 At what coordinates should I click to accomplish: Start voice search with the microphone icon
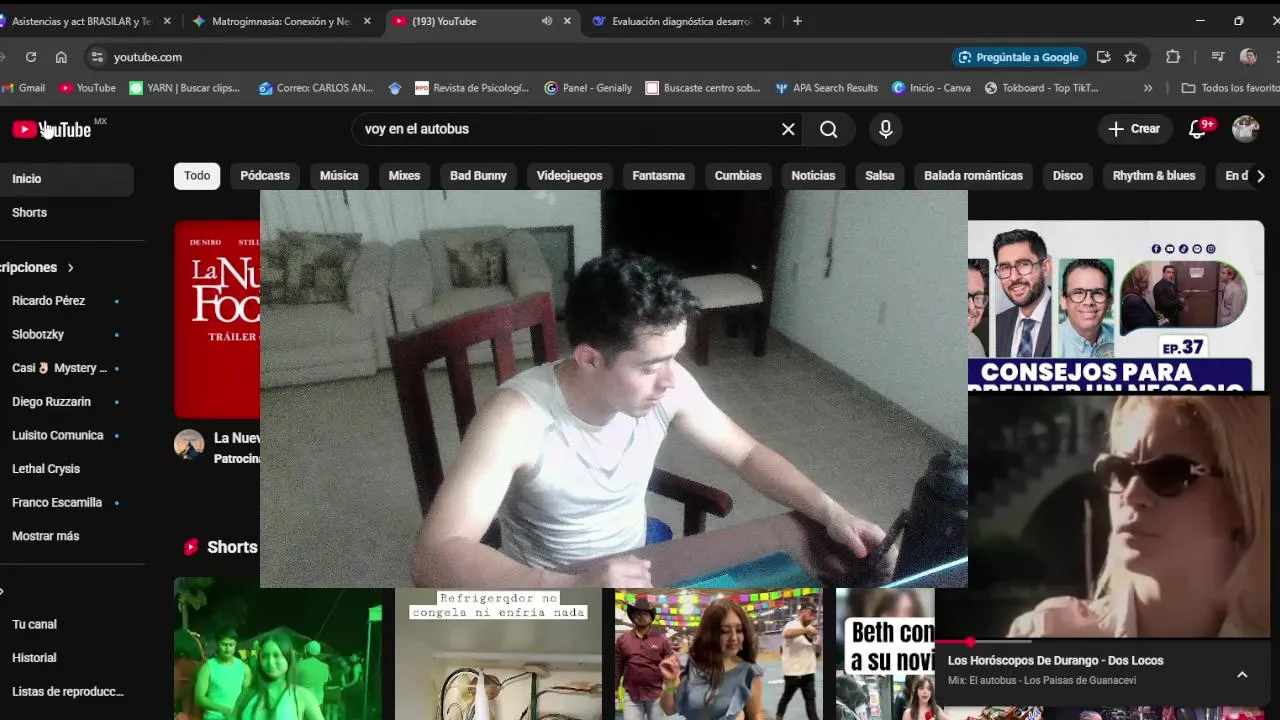point(885,129)
